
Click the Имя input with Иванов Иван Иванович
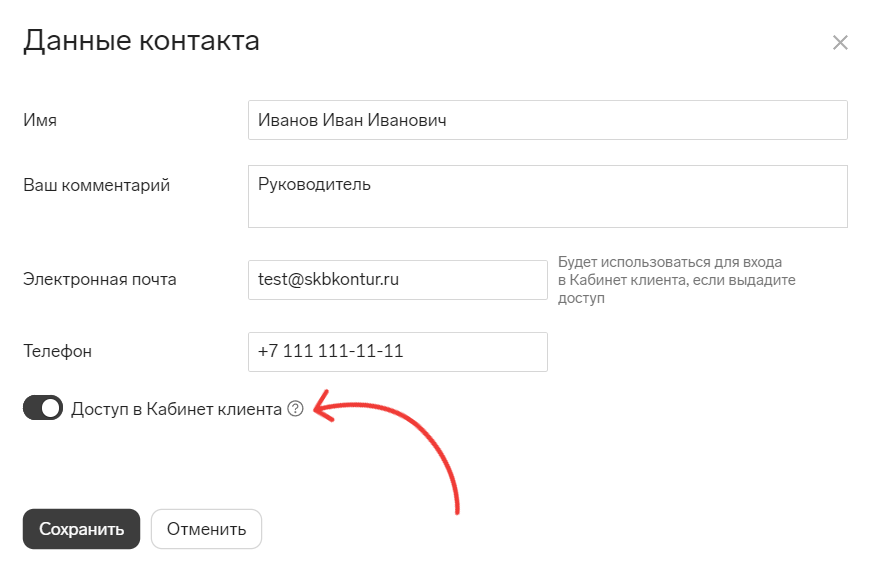547,120
